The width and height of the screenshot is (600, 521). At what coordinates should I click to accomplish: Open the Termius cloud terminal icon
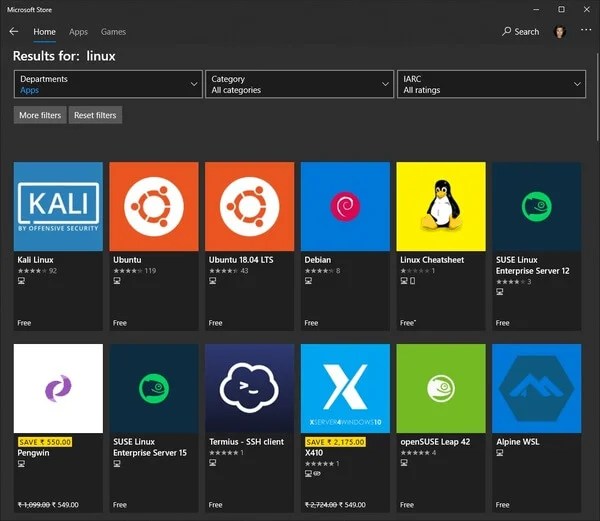click(x=249, y=389)
